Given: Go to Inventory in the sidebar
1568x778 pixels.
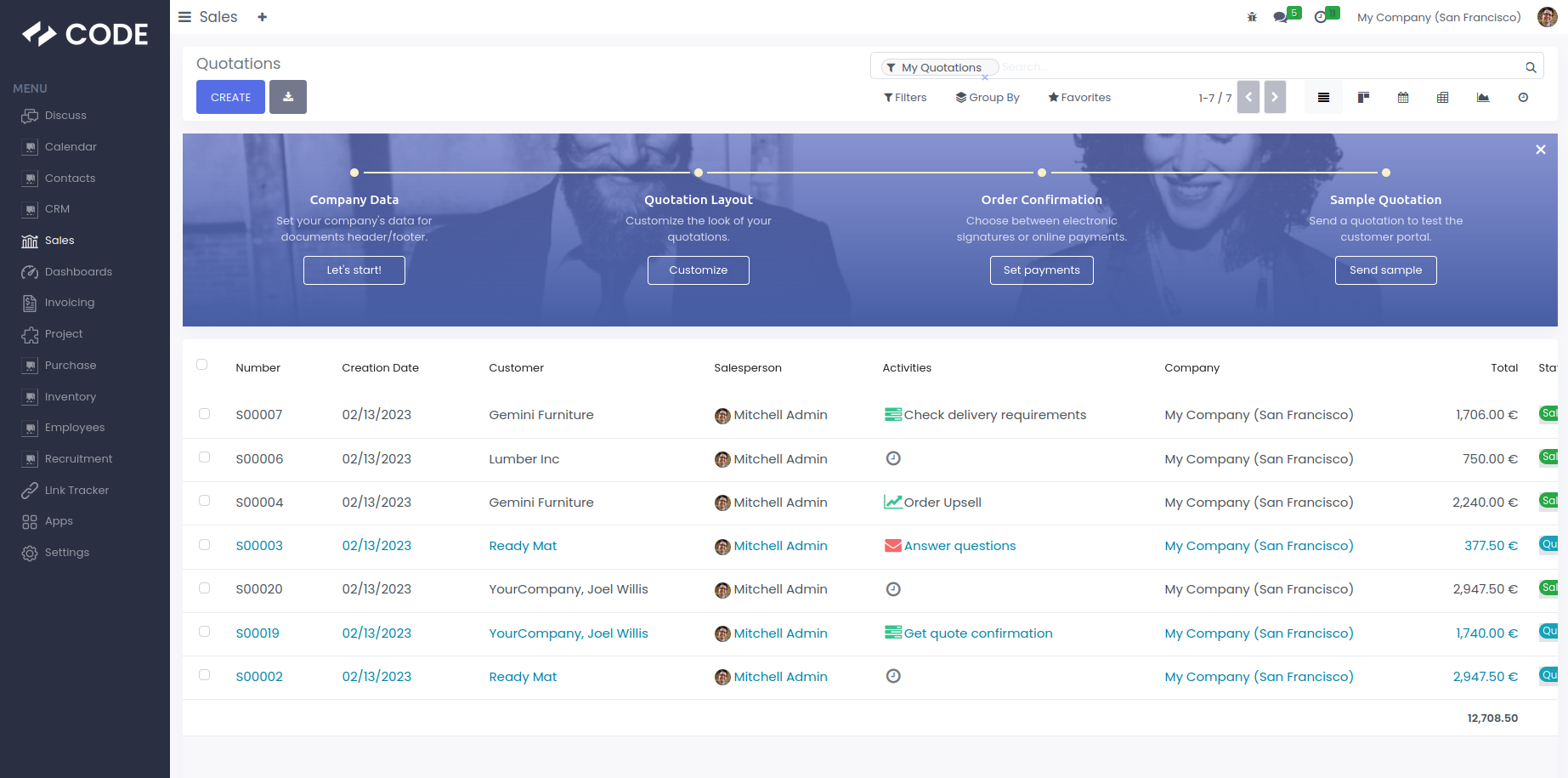Looking at the screenshot, I should [x=70, y=397].
